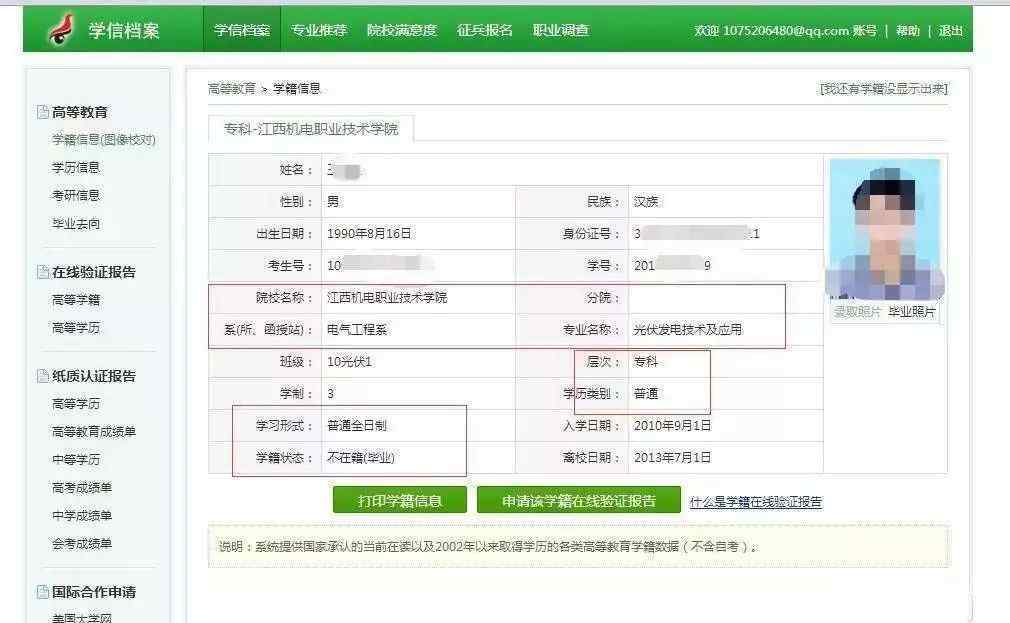Click the 纸质认证报告 sidebar heading
Viewport: 1010px width, 623px height.
94,376
